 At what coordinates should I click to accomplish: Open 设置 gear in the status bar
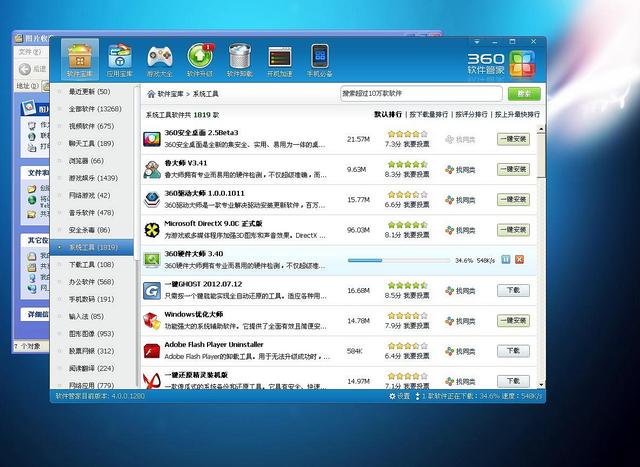click(399, 396)
